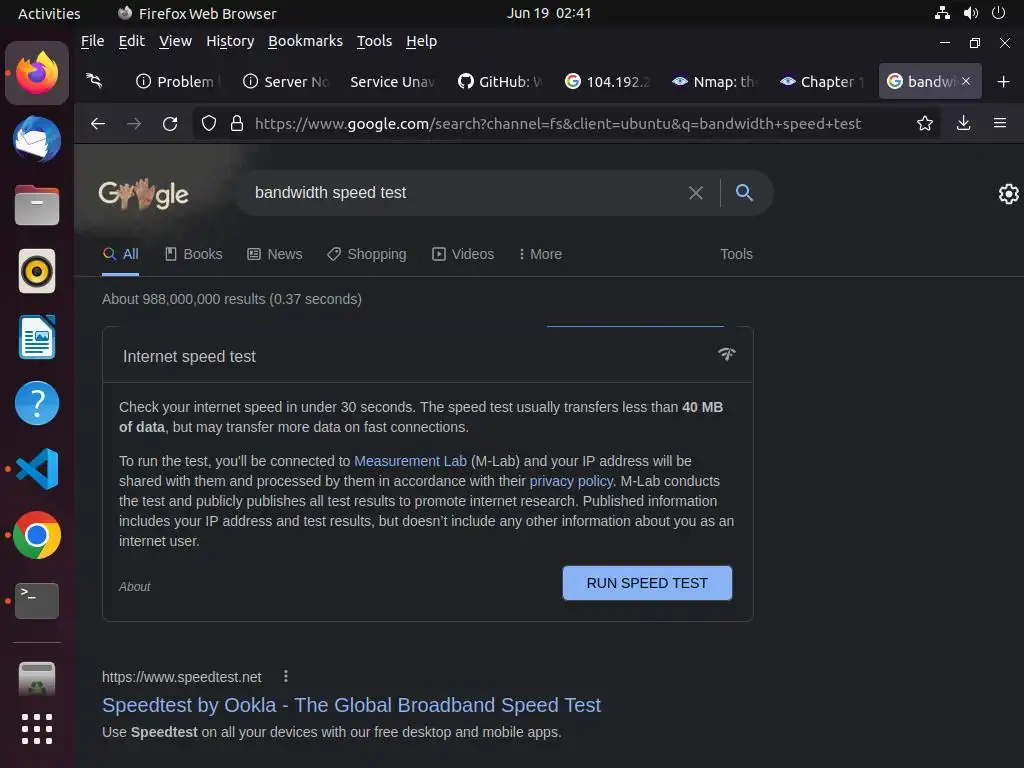Image resolution: width=1024 pixels, height=768 pixels.
Task: Open Thunderbird mail from the dock
Action: pyautogui.click(x=37, y=139)
